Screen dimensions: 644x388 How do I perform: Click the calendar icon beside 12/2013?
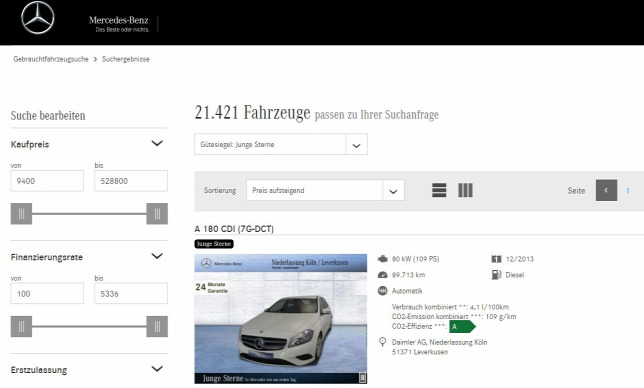click(496, 259)
